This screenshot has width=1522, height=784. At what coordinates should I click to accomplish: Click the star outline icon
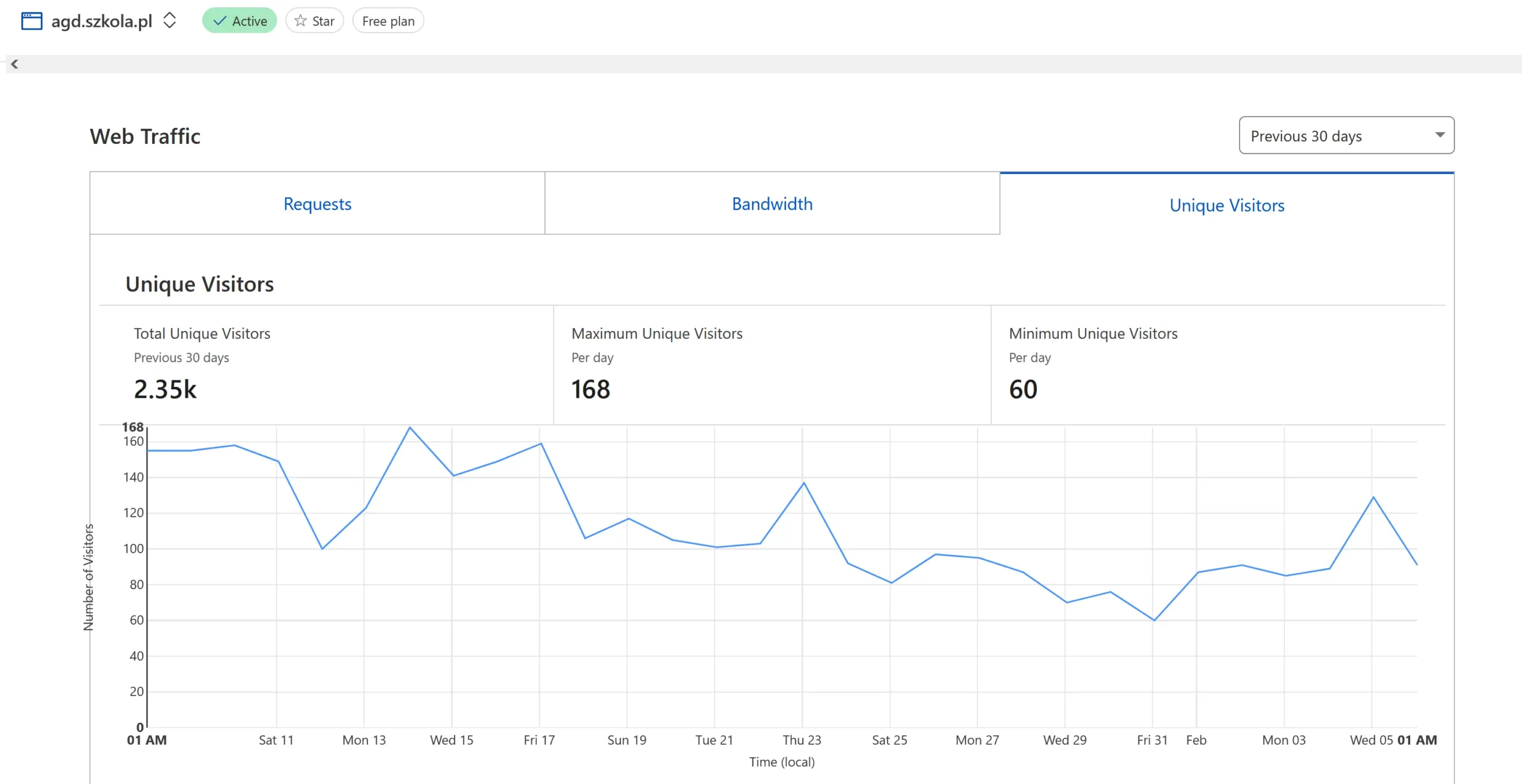tap(301, 21)
